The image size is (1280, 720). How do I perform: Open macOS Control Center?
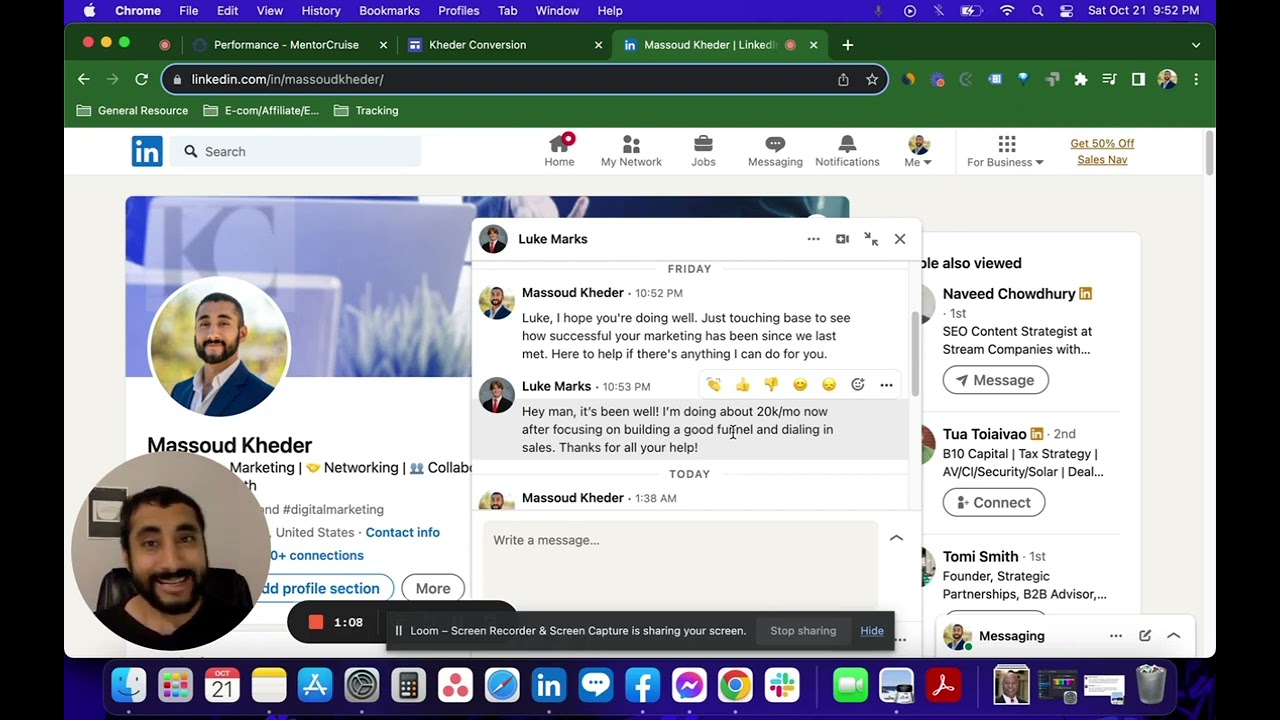[1066, 11]
